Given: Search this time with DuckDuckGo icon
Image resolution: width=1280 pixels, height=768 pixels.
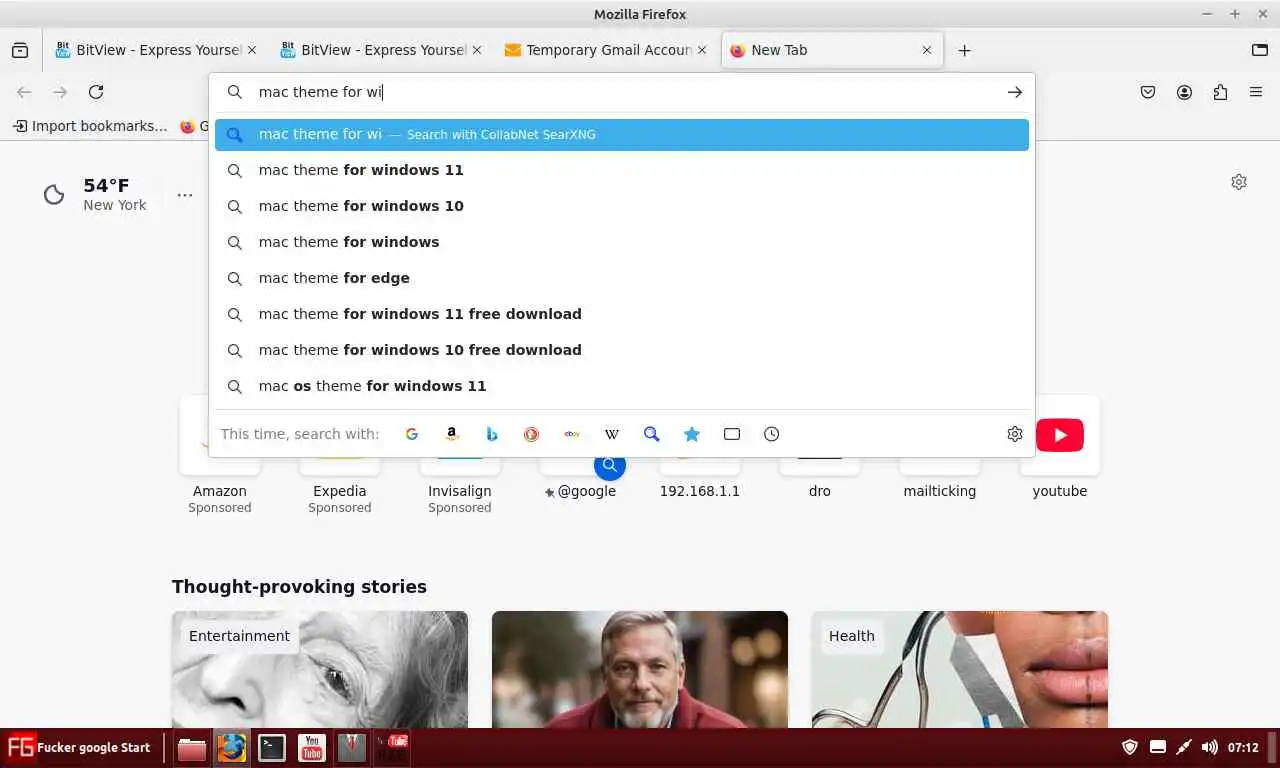Looking at the screenshot, I should click(532, 434).
